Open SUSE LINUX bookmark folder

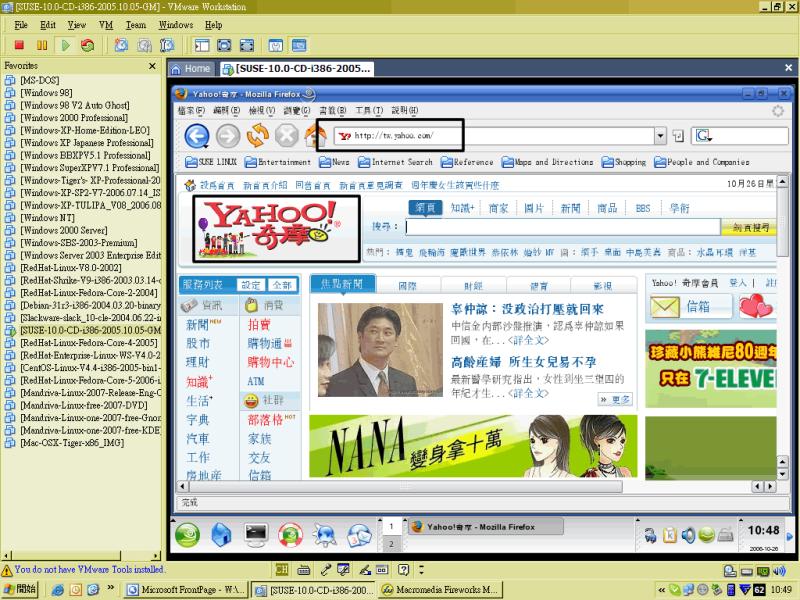point(211,162)
